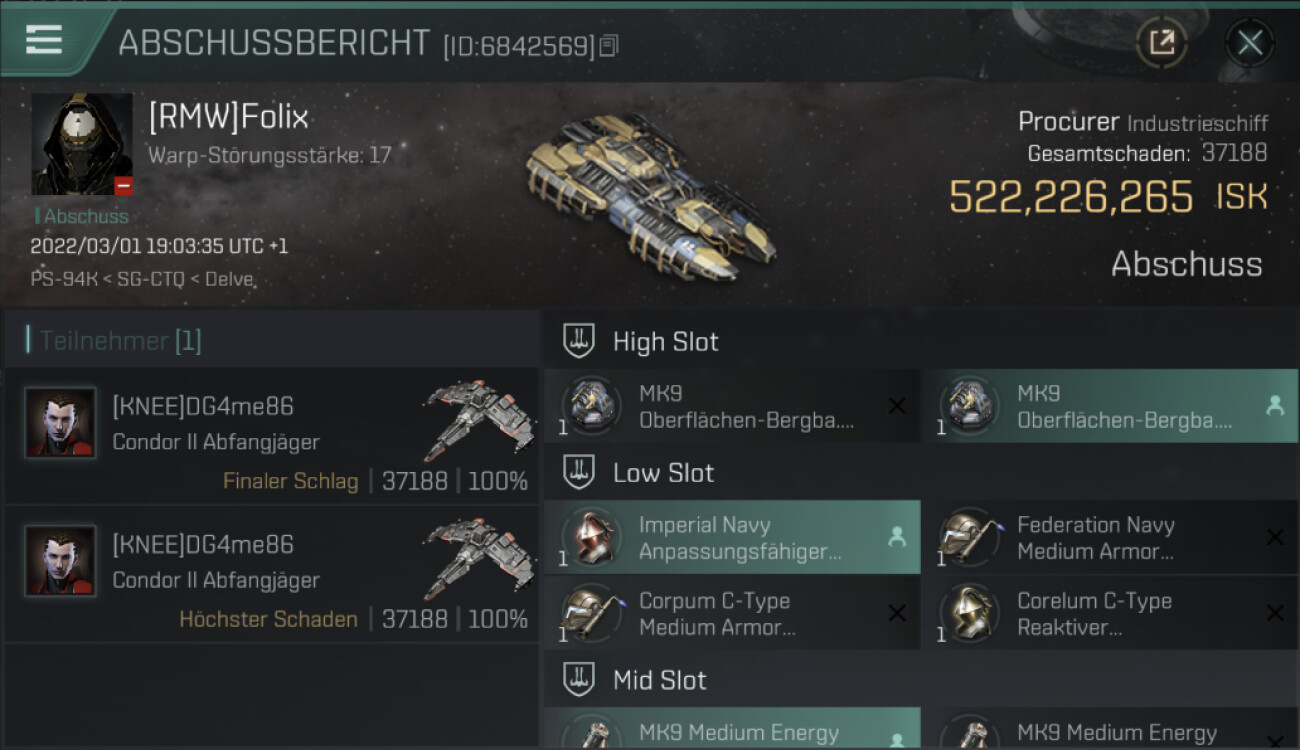Select highlighted MK9 Oberflächen-Bergbau module
The image size is (1300, 750).
click(x=1109, y=405)
